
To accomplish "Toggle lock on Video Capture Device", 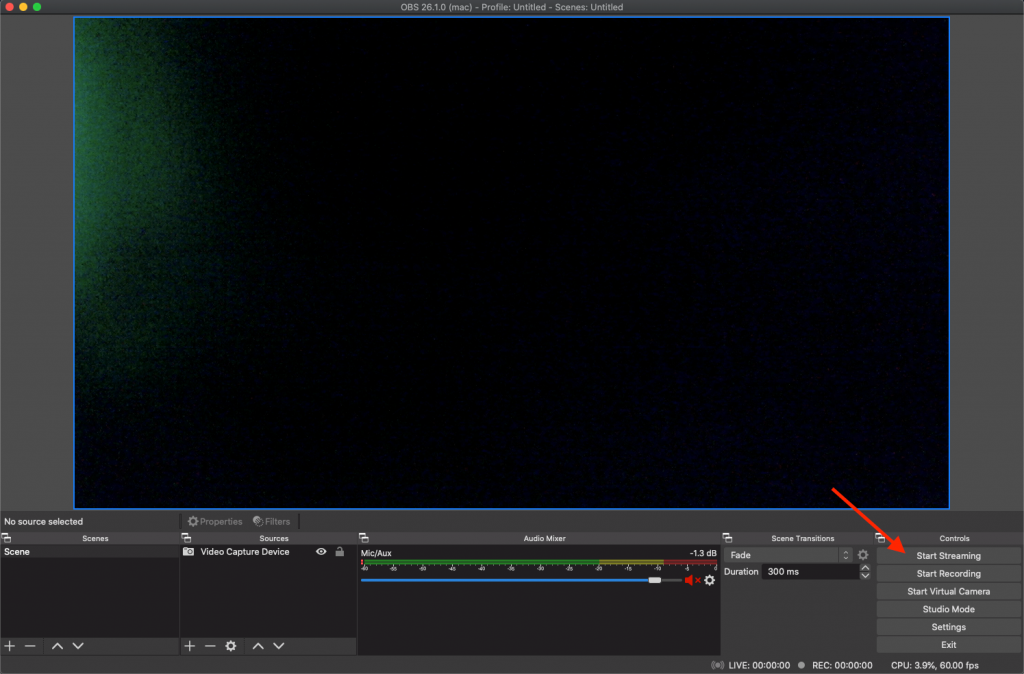I will pos(339,552).
